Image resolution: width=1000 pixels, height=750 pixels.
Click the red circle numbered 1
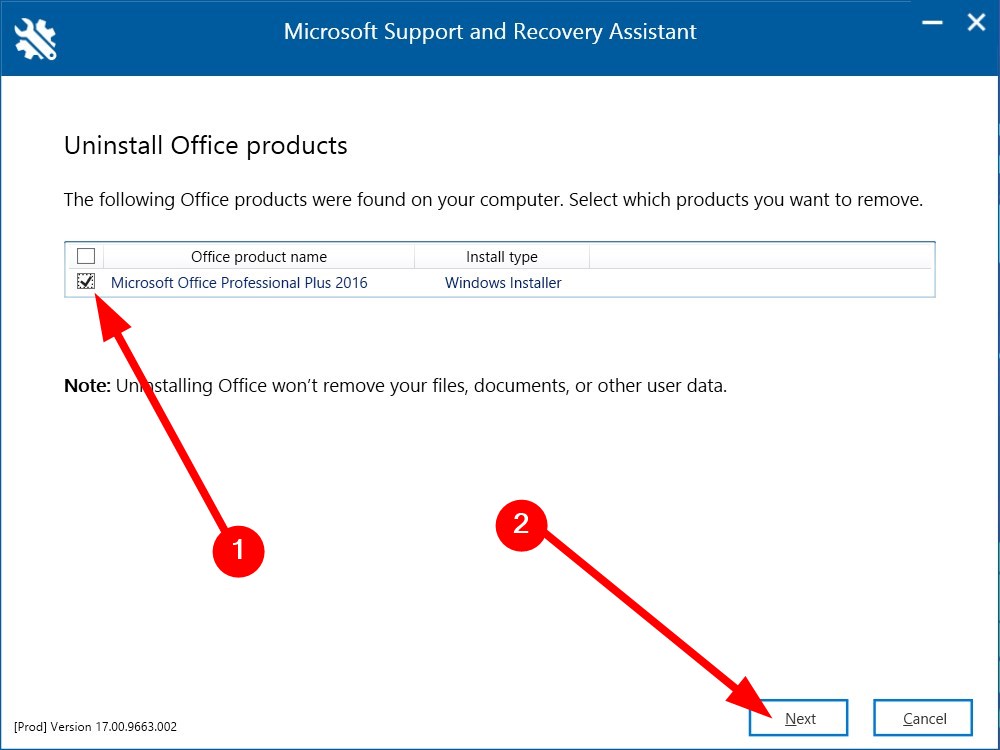[x=238, y=549]
